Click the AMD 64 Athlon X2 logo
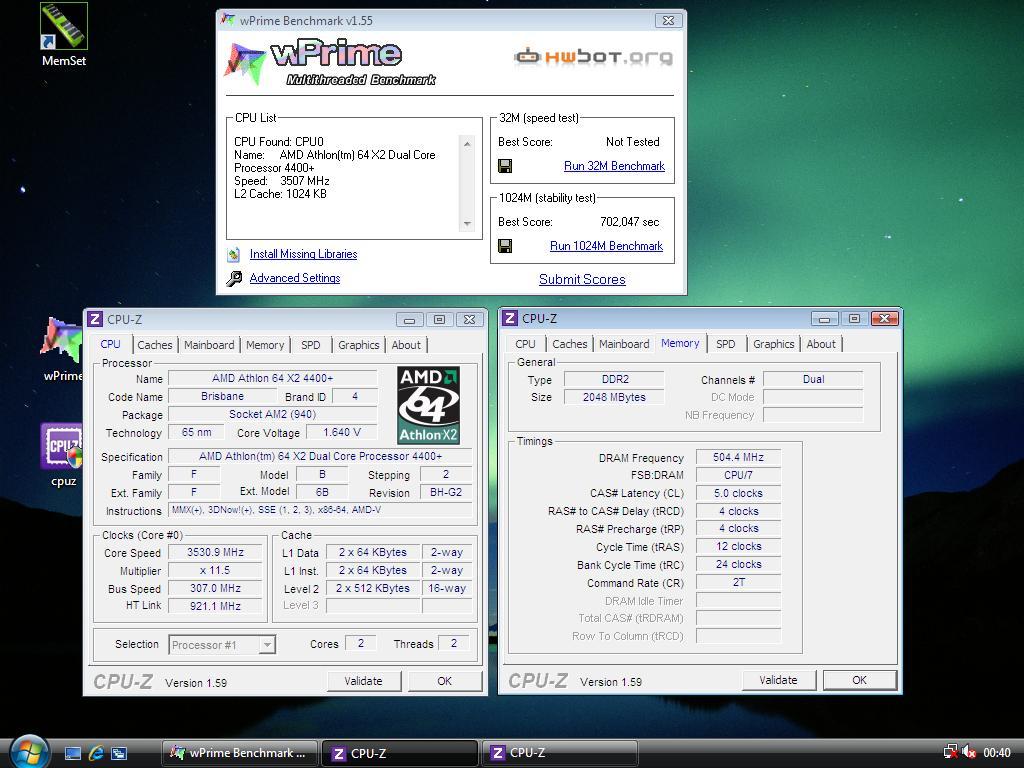 click(x=428, y=405)
